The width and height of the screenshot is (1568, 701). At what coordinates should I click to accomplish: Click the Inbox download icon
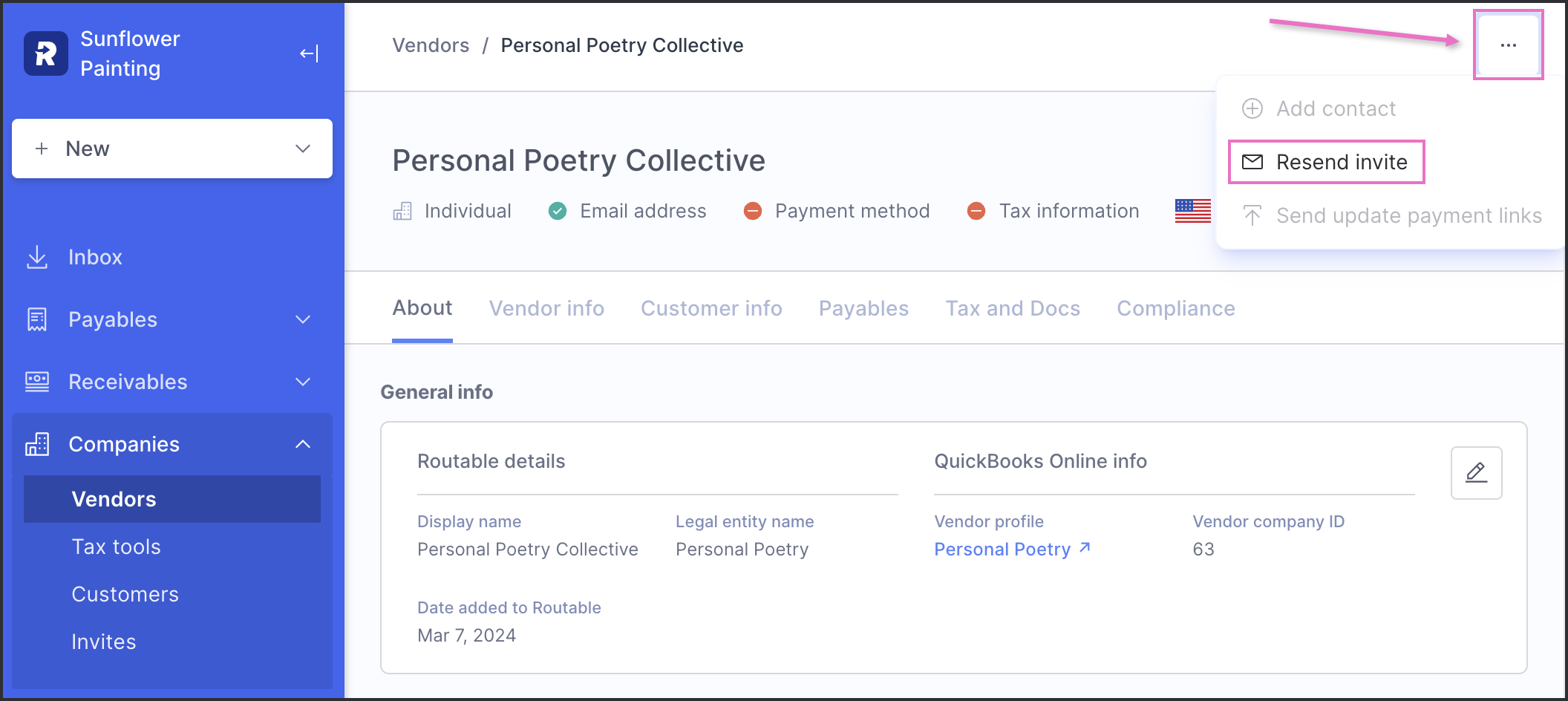pyautogui.click(x=37, y=257)
